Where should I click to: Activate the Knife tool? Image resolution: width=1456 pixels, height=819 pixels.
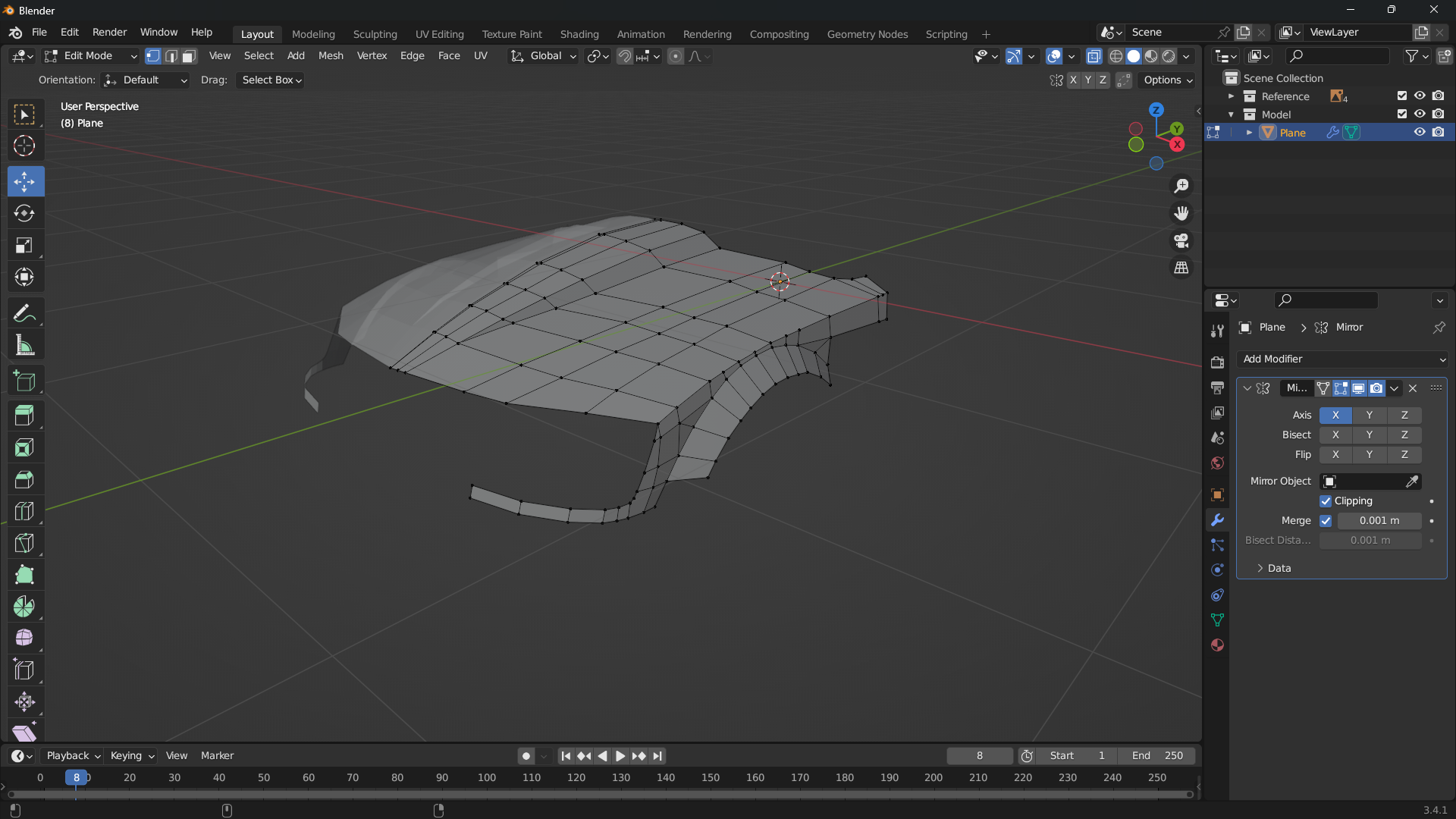pyautogui.click(x=24, y=543)
